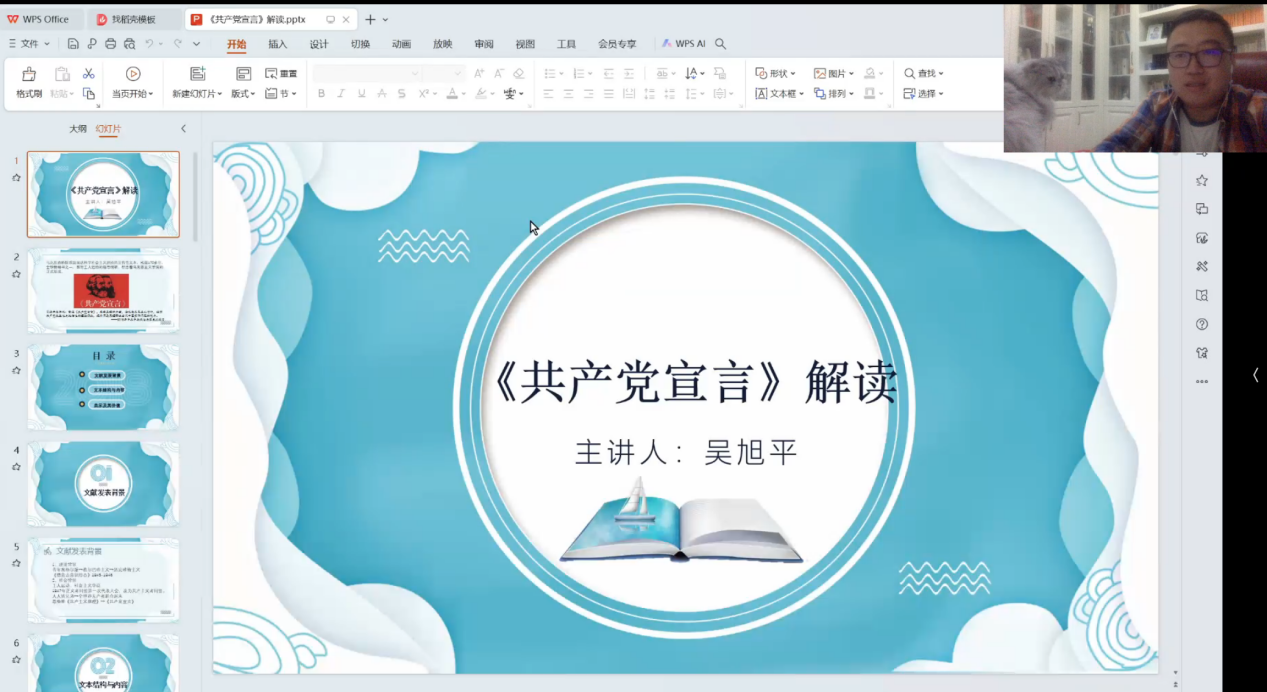Screen dimensions: 1267x692
Task: Collapse the slide thumbnail panel
Action: pos(183,129)
